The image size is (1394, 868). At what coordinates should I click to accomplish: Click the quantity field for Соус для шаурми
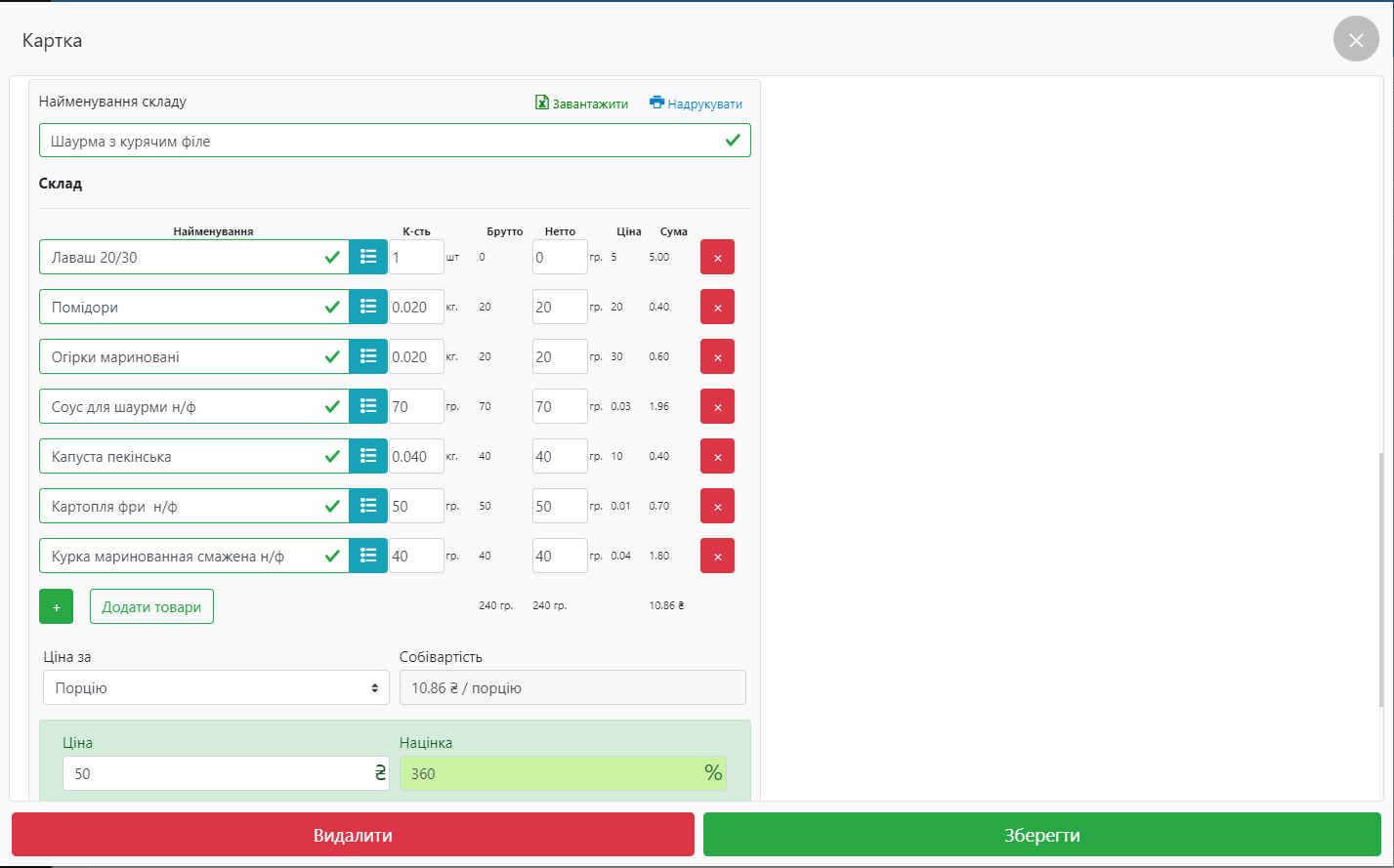(x=416, y=406)
